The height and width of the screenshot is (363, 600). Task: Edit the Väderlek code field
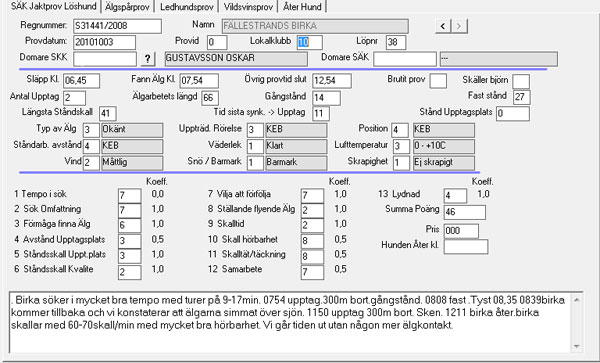pos(255,147)
